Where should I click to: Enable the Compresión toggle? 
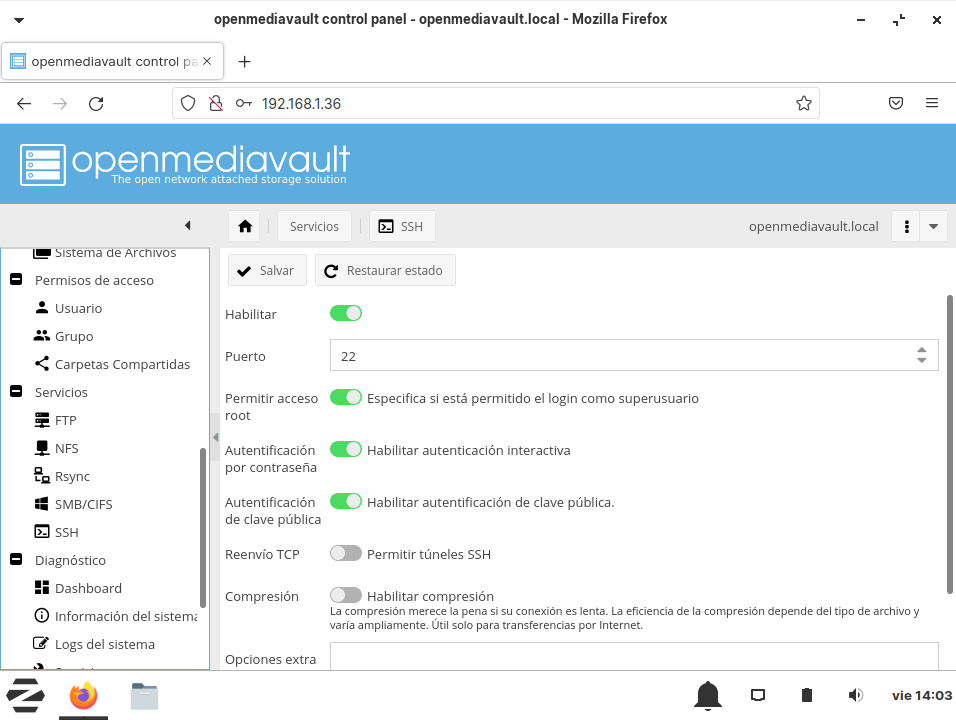(346, 595)
